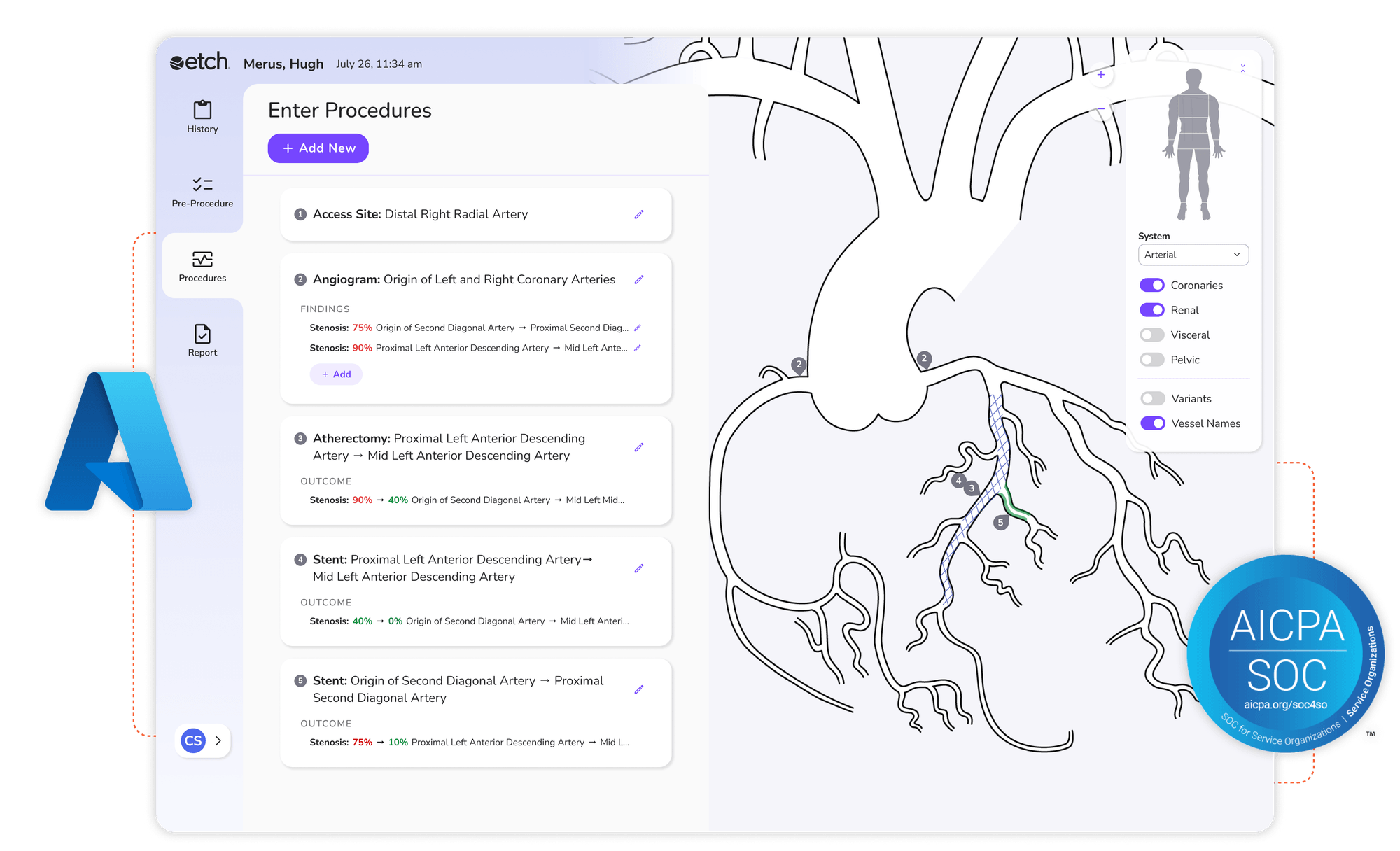
Task: Click the green-highlighted diagonal artery segment
Action: point(1014,506)
